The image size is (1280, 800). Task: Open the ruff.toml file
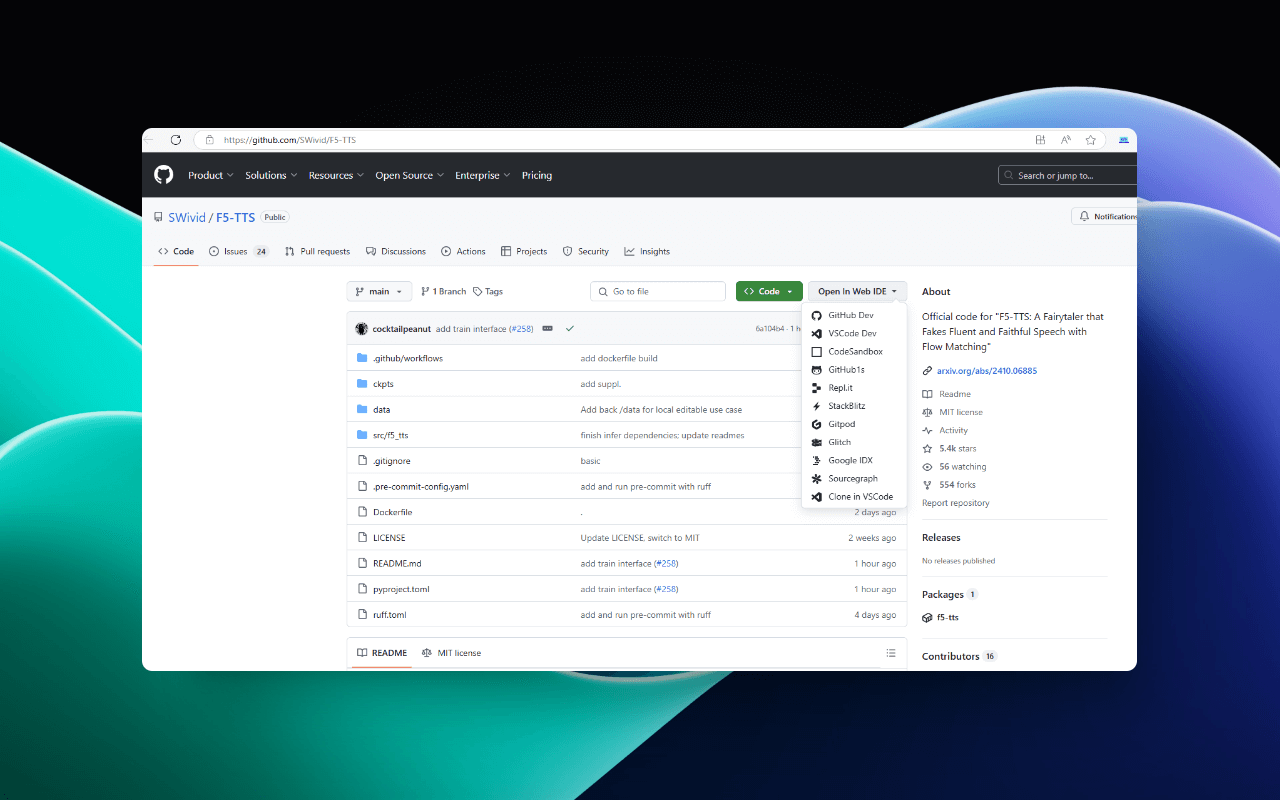click(x=389, y=615)
